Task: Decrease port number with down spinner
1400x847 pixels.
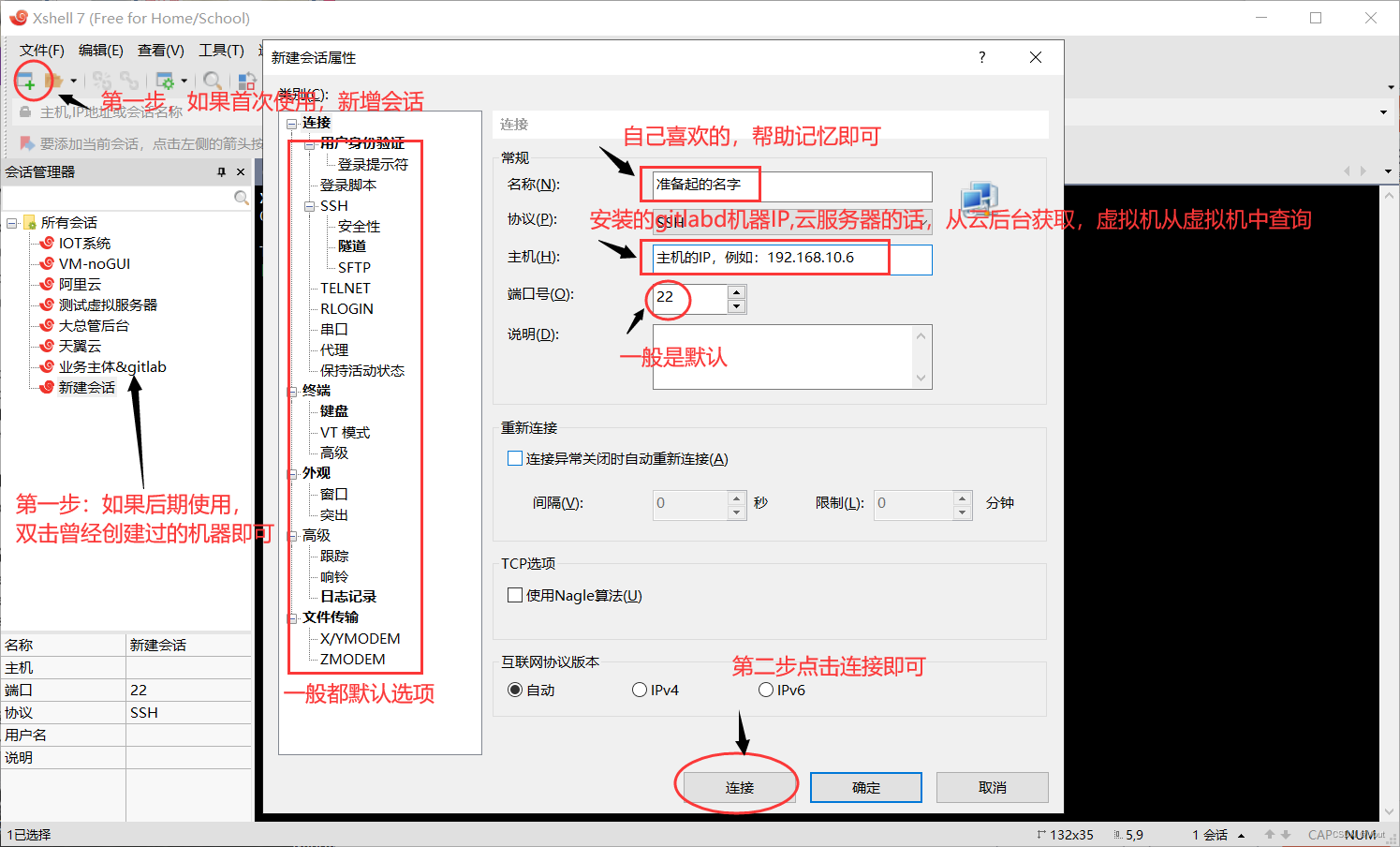Action: (x=737, y=306)
